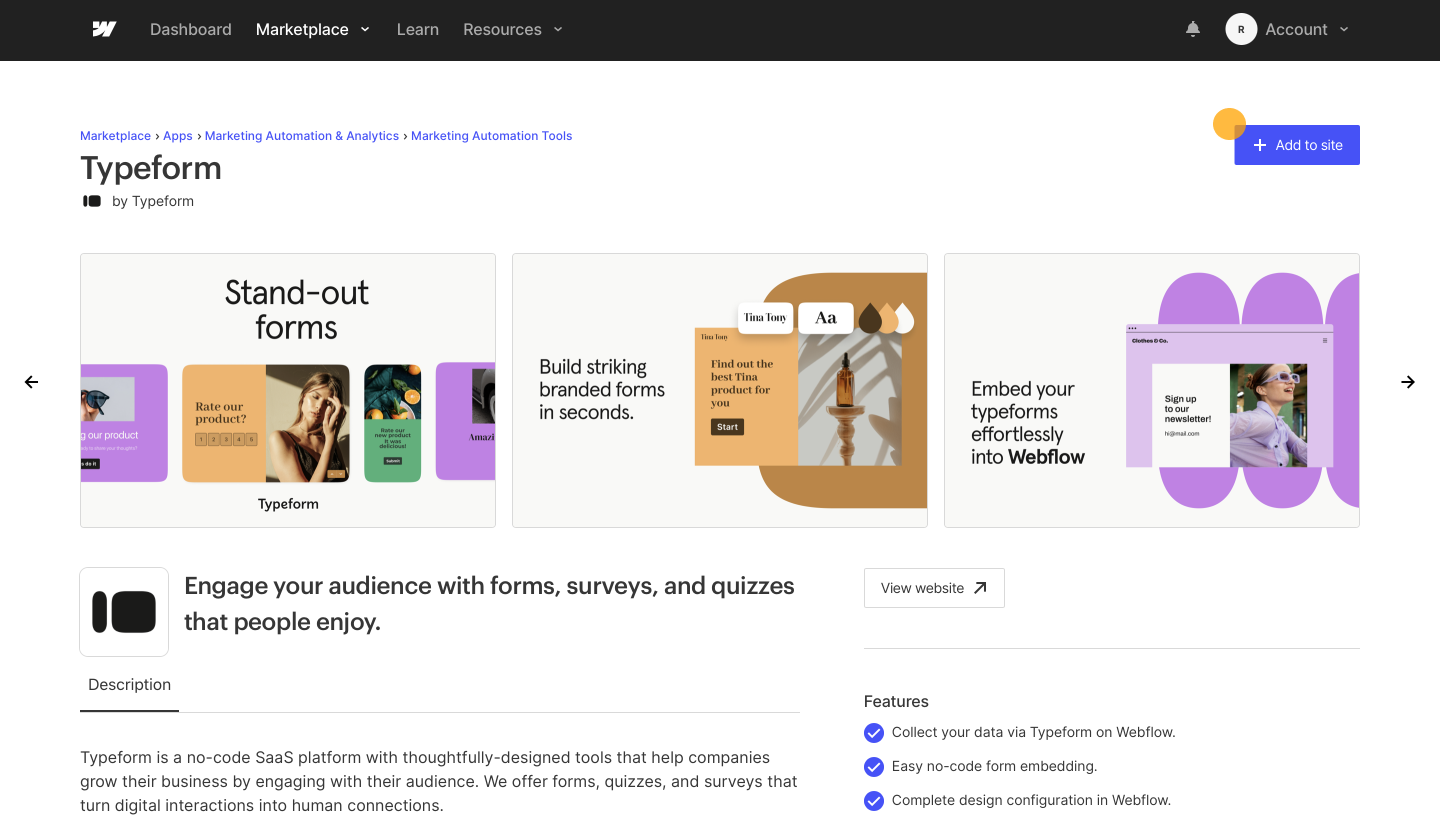This screenshot has width=1440, height=817.
Task: Open Marketing Automation & Analytics breadcrumb
Action: [302, 136]
